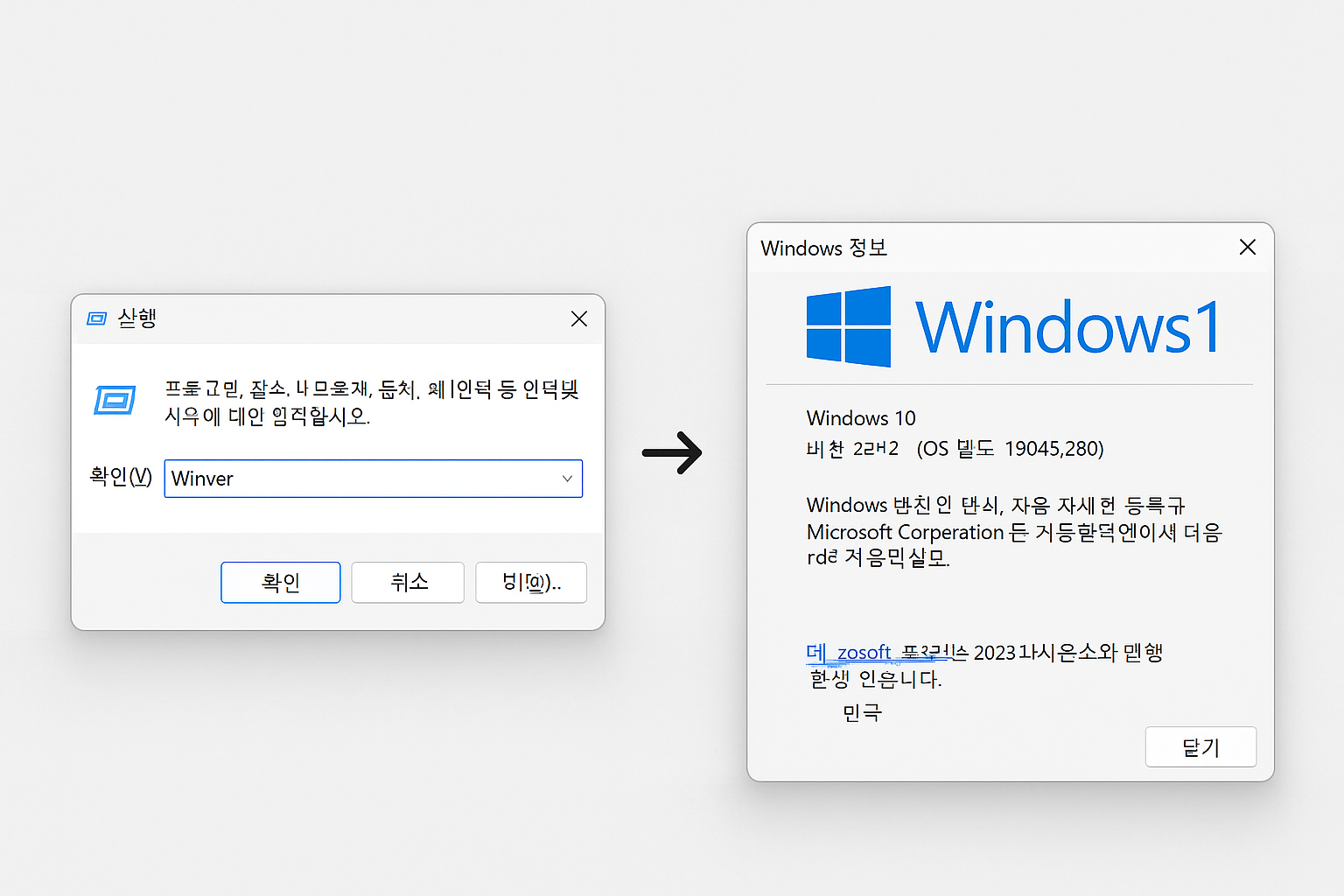Confirm with the 확인 button

click(x=281, y=583)
